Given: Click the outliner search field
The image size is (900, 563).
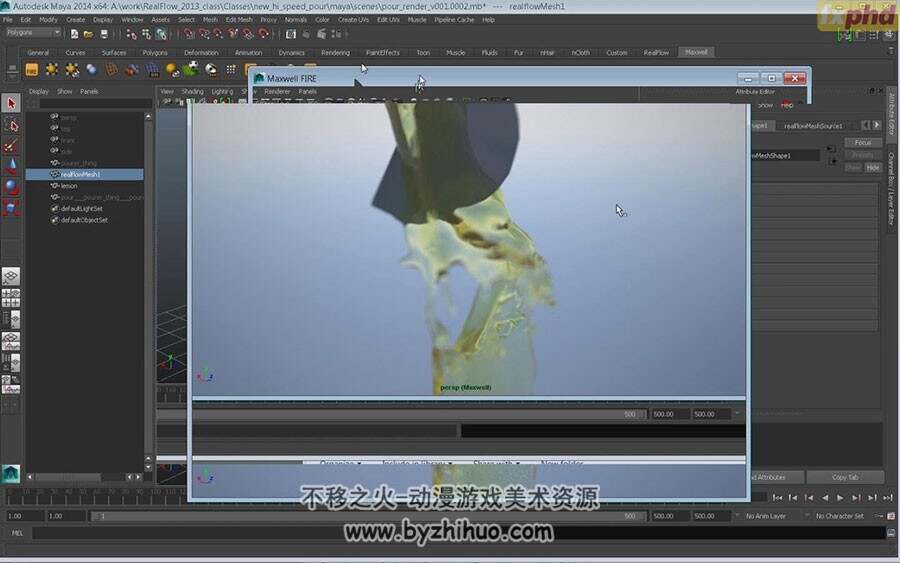Looking at the screenshot, I should pyautogui.click(x=95, y=104).
